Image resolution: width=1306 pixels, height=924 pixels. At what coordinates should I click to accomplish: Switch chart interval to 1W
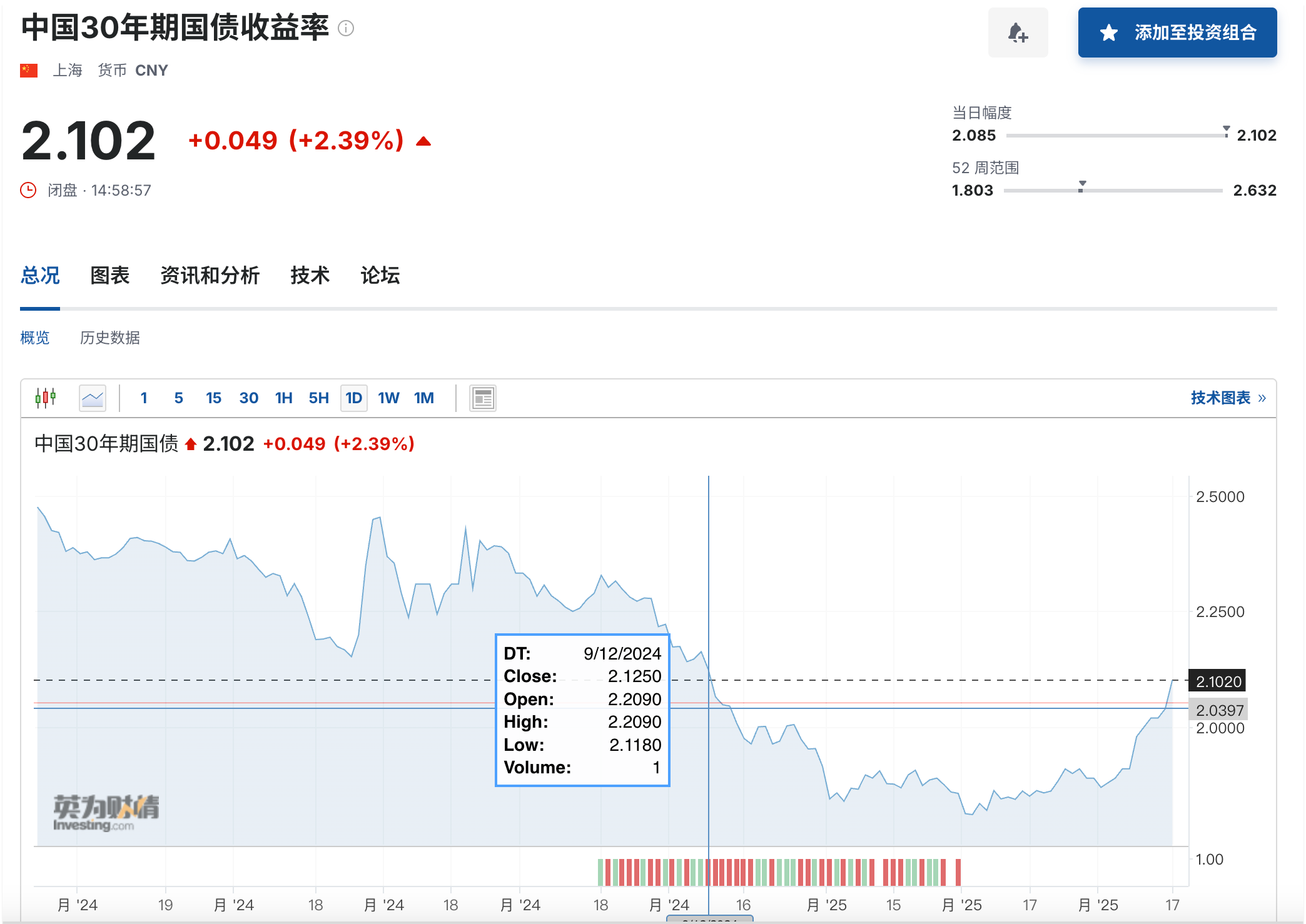tap(388, 398)
